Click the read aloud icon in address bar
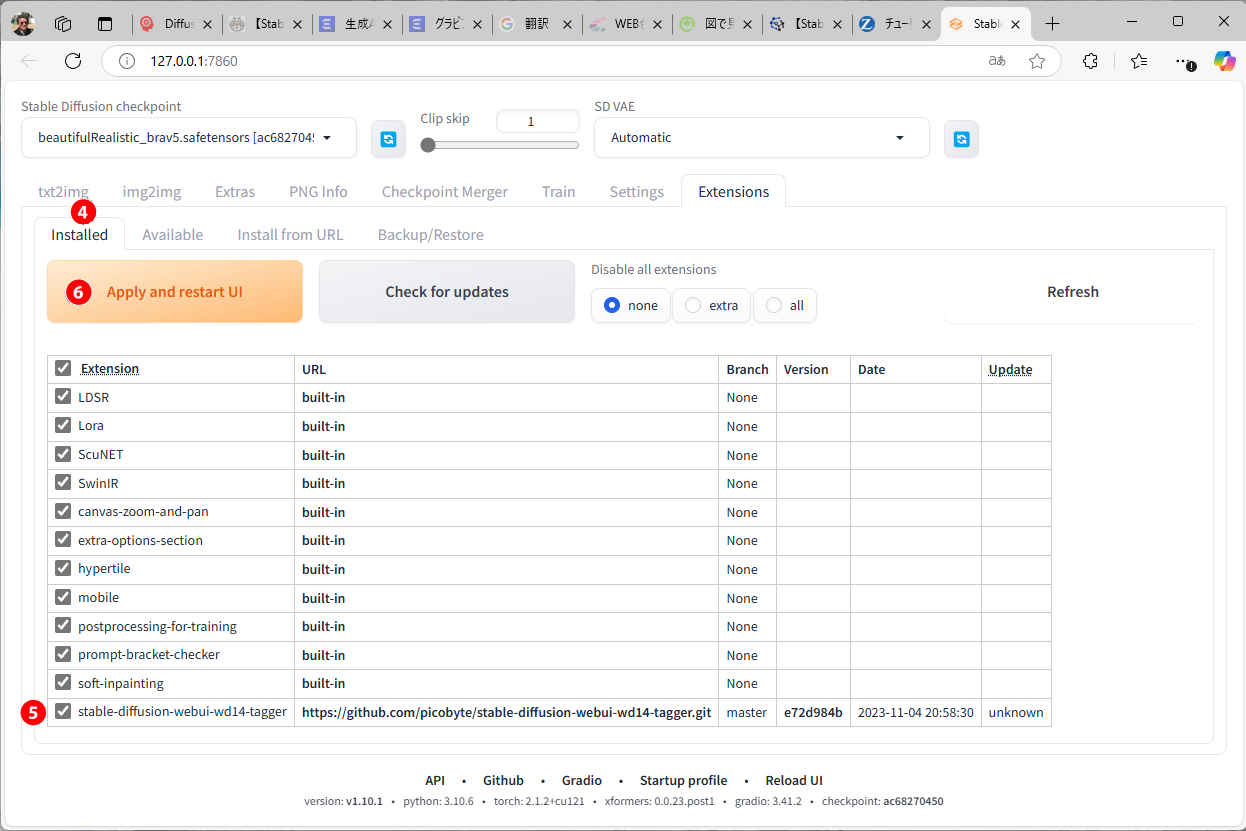Viewport: 1246px width, 831px height. 996,61
